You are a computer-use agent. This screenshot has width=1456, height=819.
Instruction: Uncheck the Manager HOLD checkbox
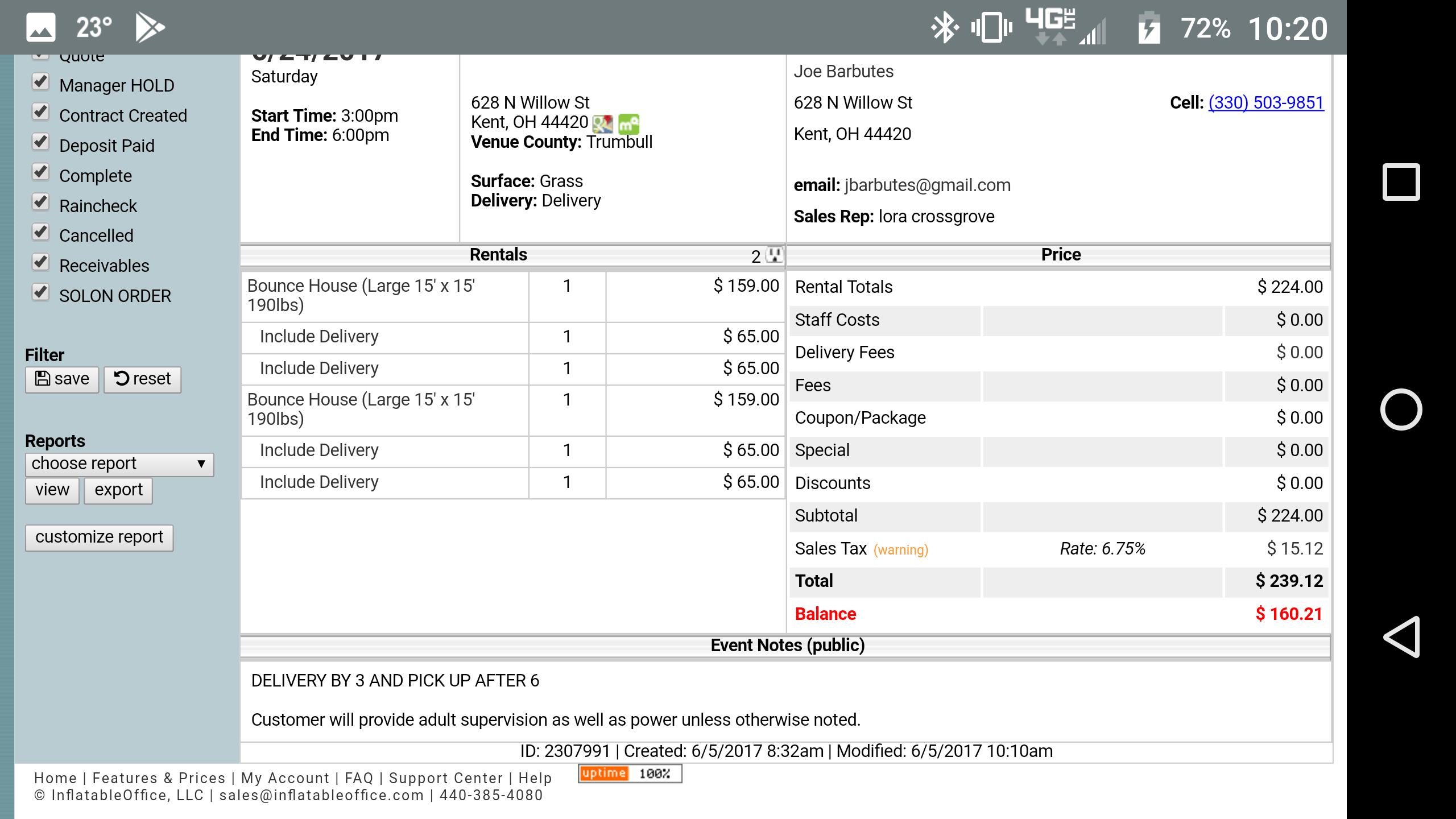point(40,82)
